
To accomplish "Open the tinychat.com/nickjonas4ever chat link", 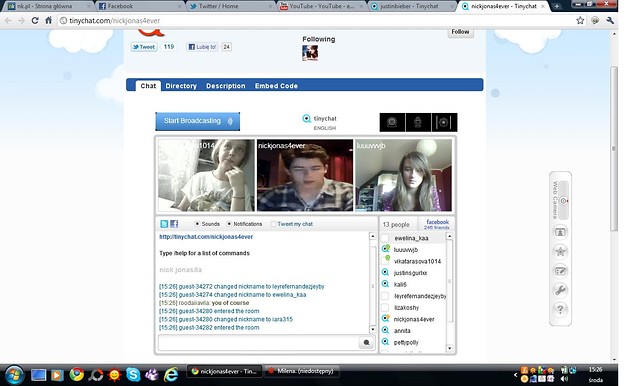I will (x=206, y=237).
